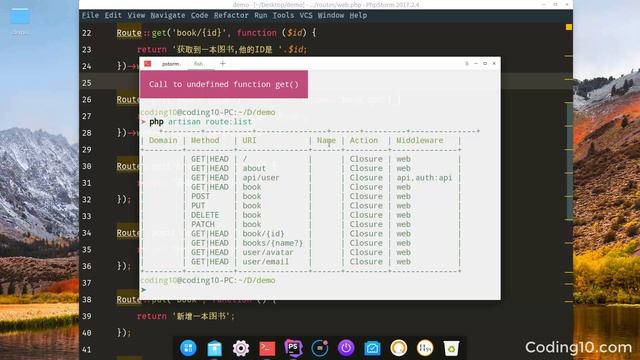
Task: Open the Edit menu
Action: point(113,15)
